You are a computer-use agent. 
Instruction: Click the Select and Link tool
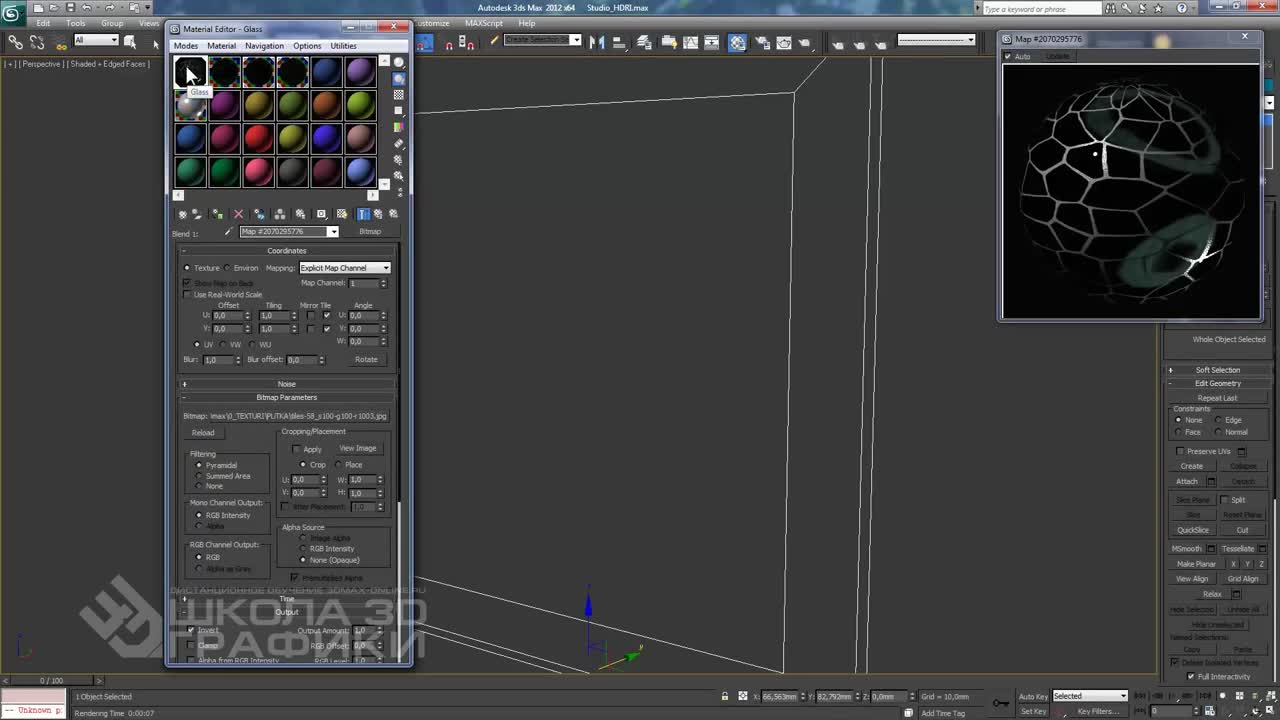[x=15, y=42]
